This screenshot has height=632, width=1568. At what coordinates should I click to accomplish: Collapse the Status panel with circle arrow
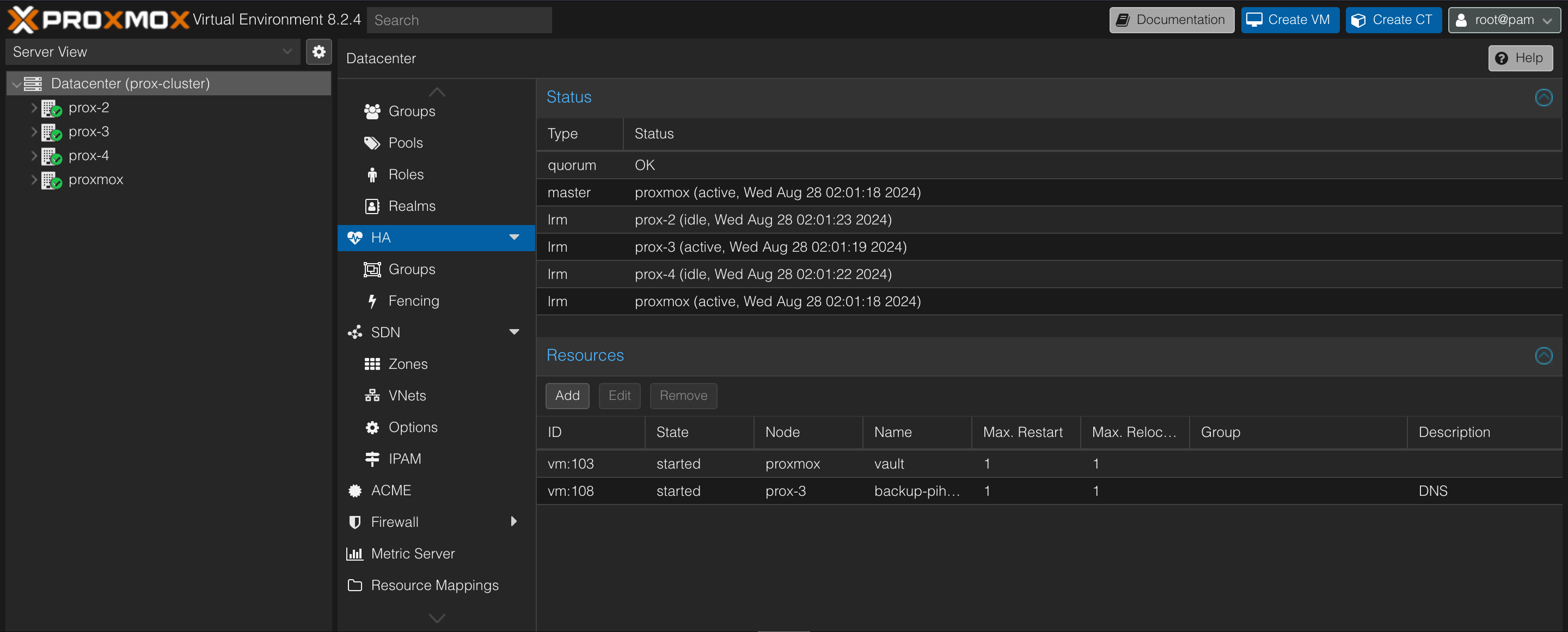tap(1543, 98)
